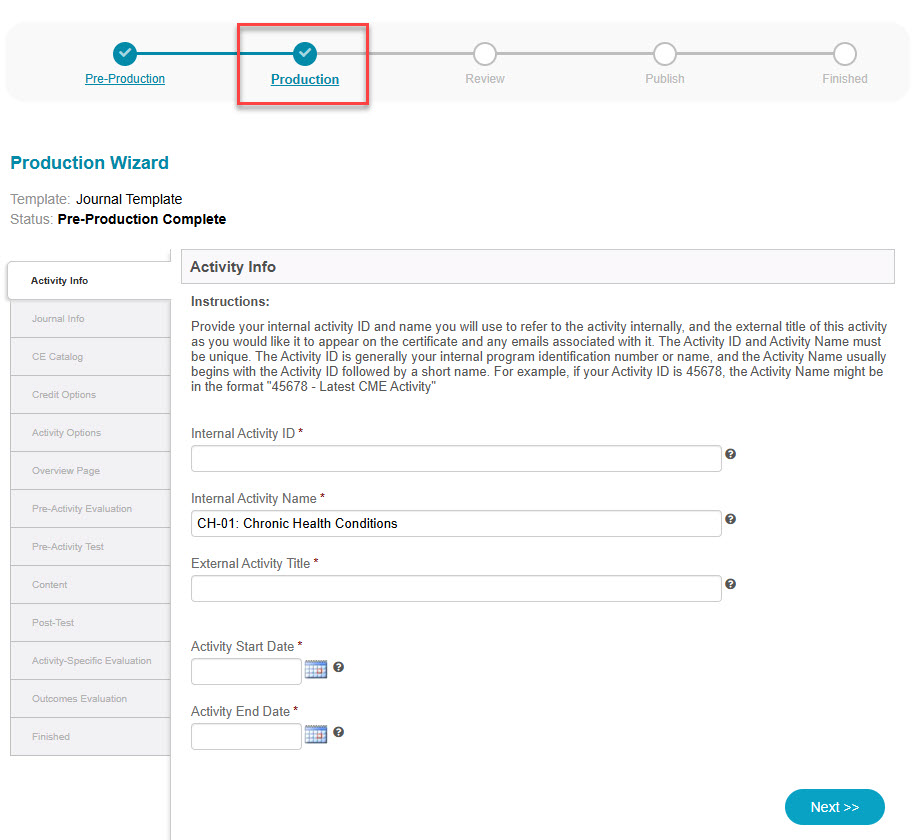Click the Review step circle
This screenshot has width=914, height=840.
[x=484, y=53]
